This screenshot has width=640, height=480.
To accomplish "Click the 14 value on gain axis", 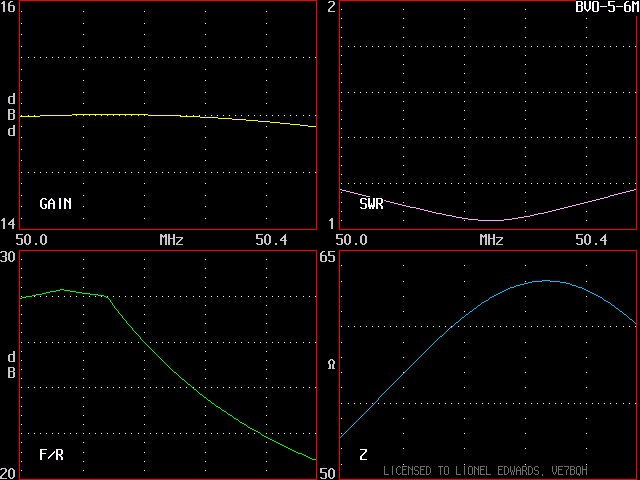I will 8,223.
